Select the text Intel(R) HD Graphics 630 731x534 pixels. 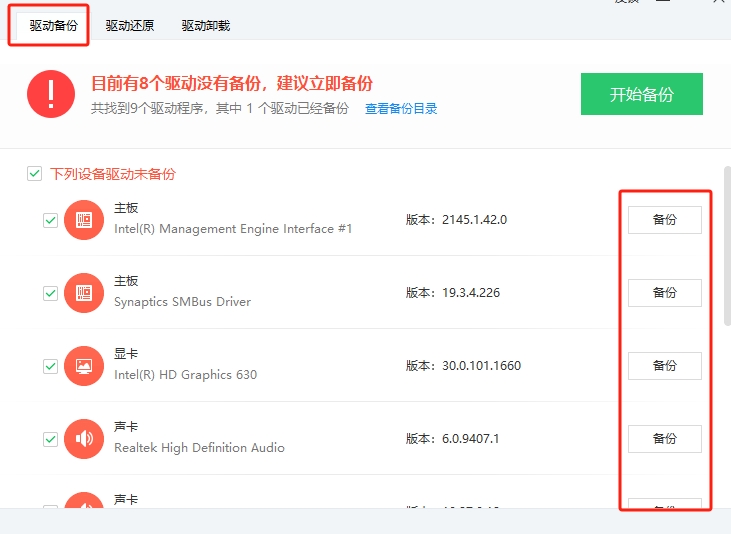tap(186, 375)
